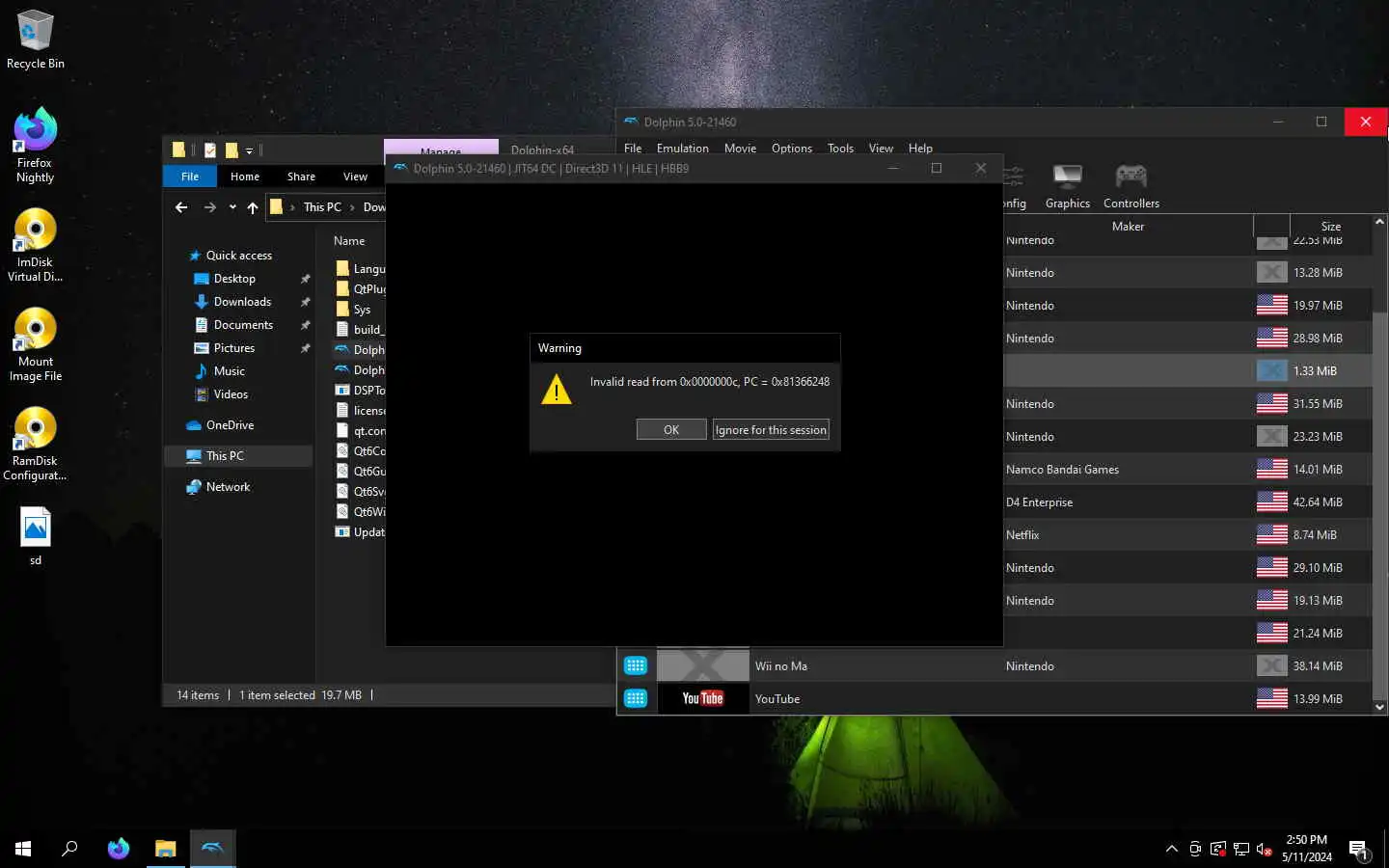Go up one folder in File Explorer
The image size is (1389, 868).
[x=253, y=207]
